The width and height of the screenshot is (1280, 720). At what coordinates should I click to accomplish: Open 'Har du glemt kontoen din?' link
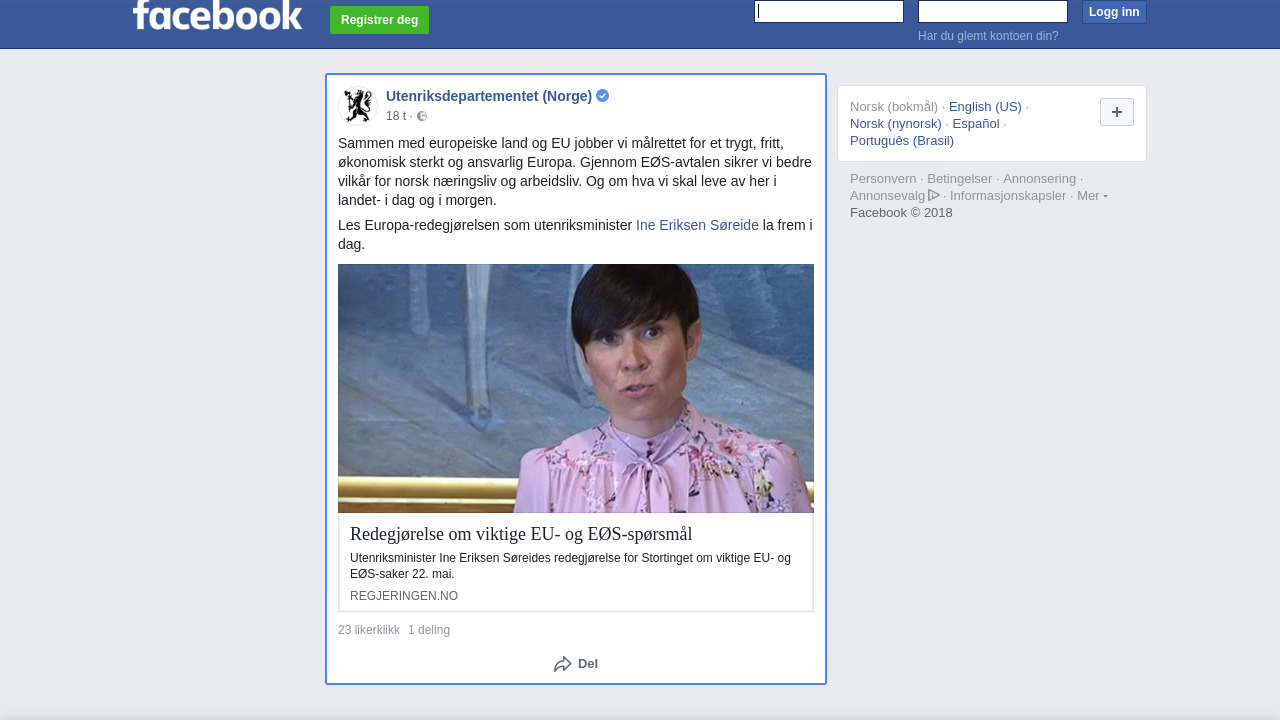tap(988, 36)
